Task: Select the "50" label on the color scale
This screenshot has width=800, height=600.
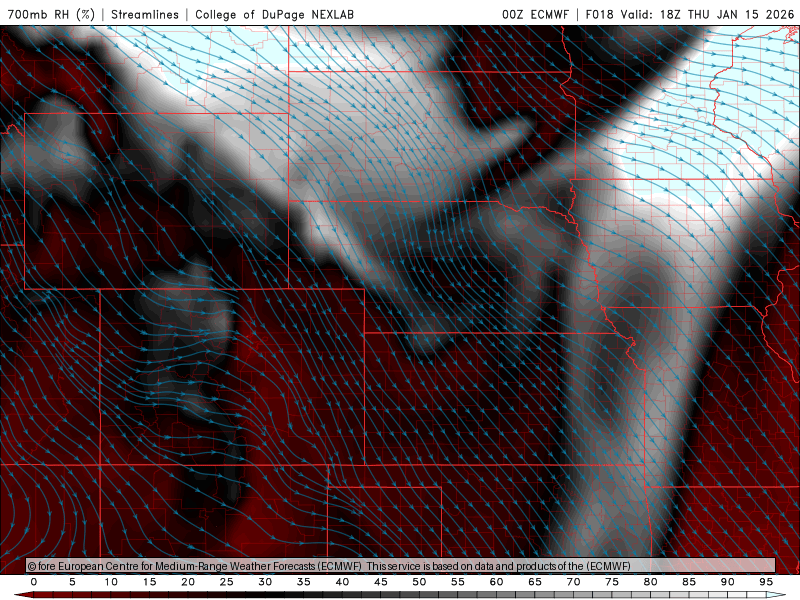Action: coord(419,582)
